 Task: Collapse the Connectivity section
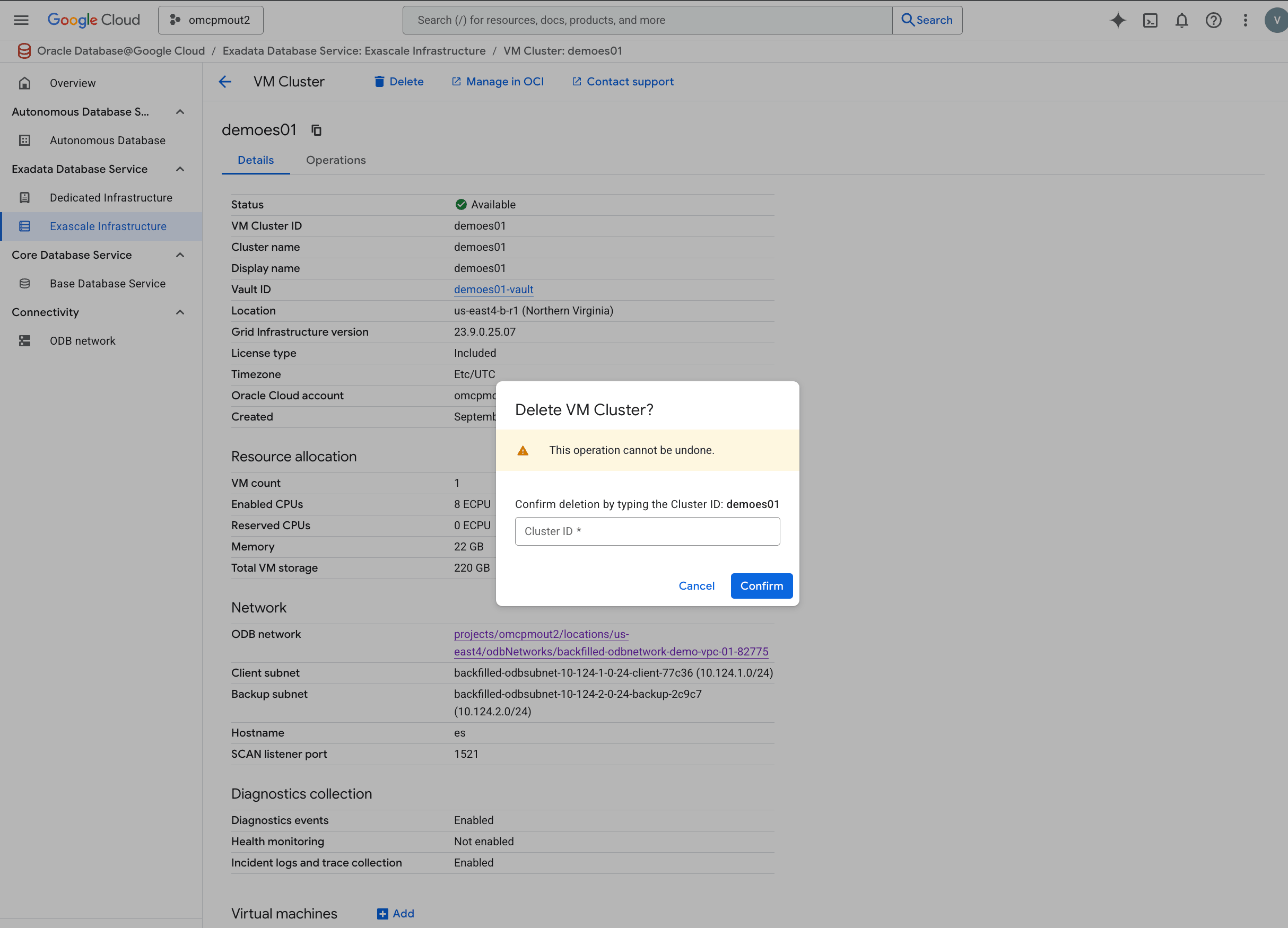coord(180,312)
